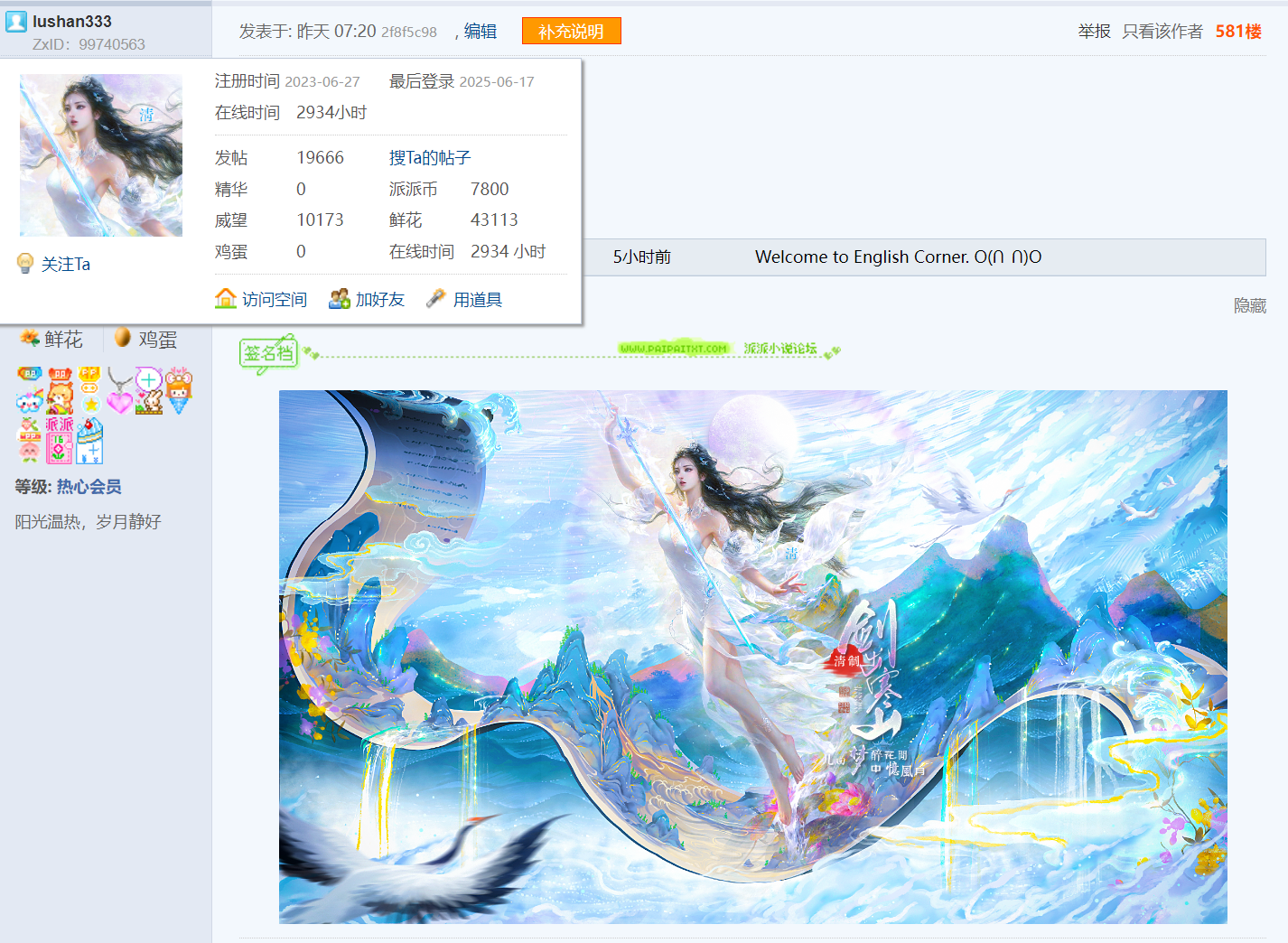
Task: Click the 威望 value 10173
Action: (x=320, y=220)
